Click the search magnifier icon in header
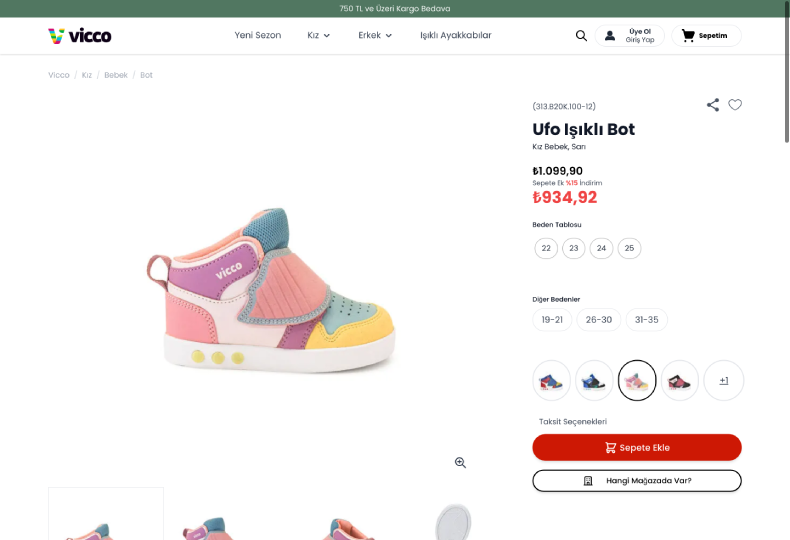790x540 pixels. pyautogui.click(x=581, y=36)
